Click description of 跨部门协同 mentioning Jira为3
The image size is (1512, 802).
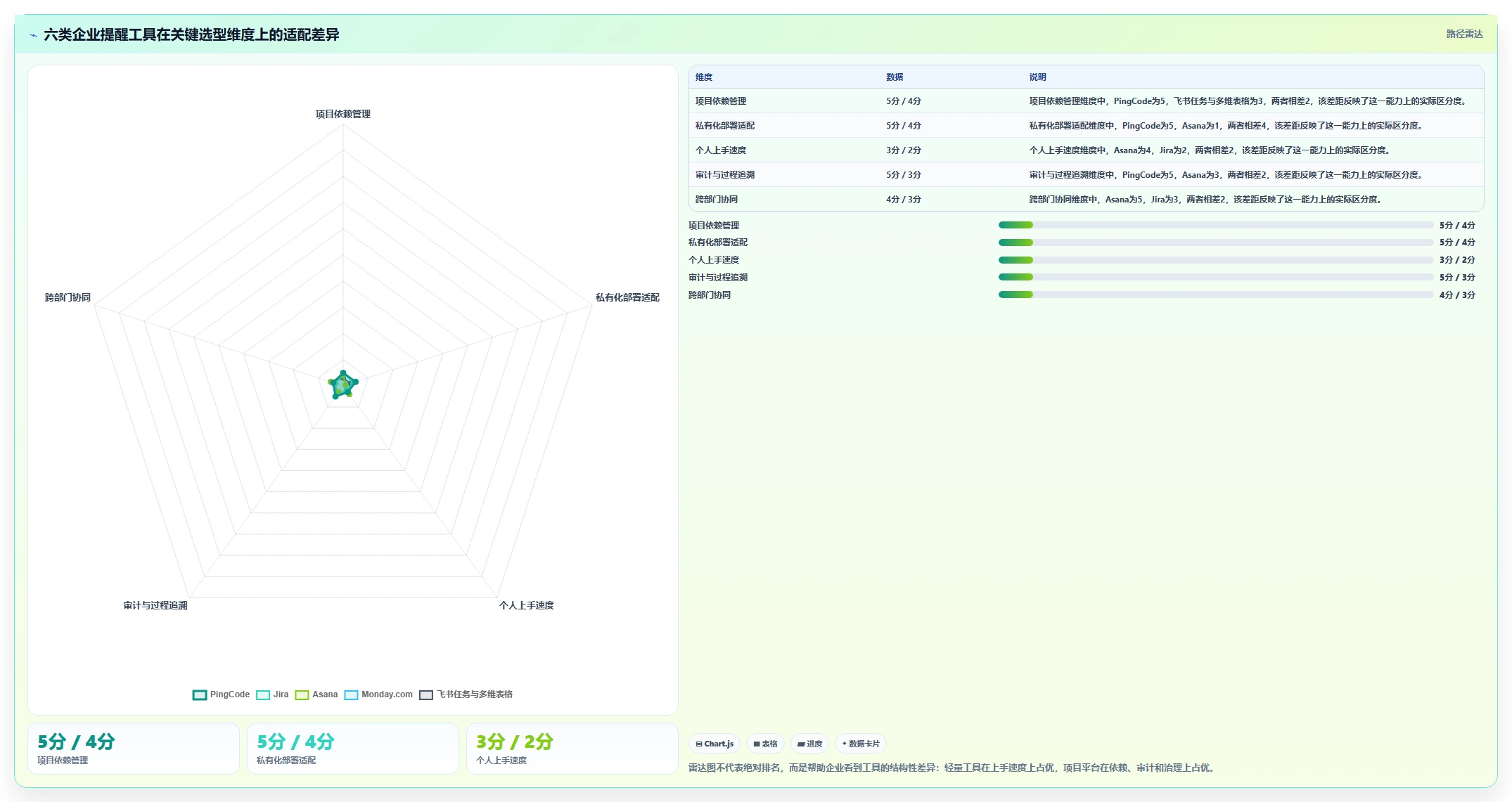tap(1207, 200)
